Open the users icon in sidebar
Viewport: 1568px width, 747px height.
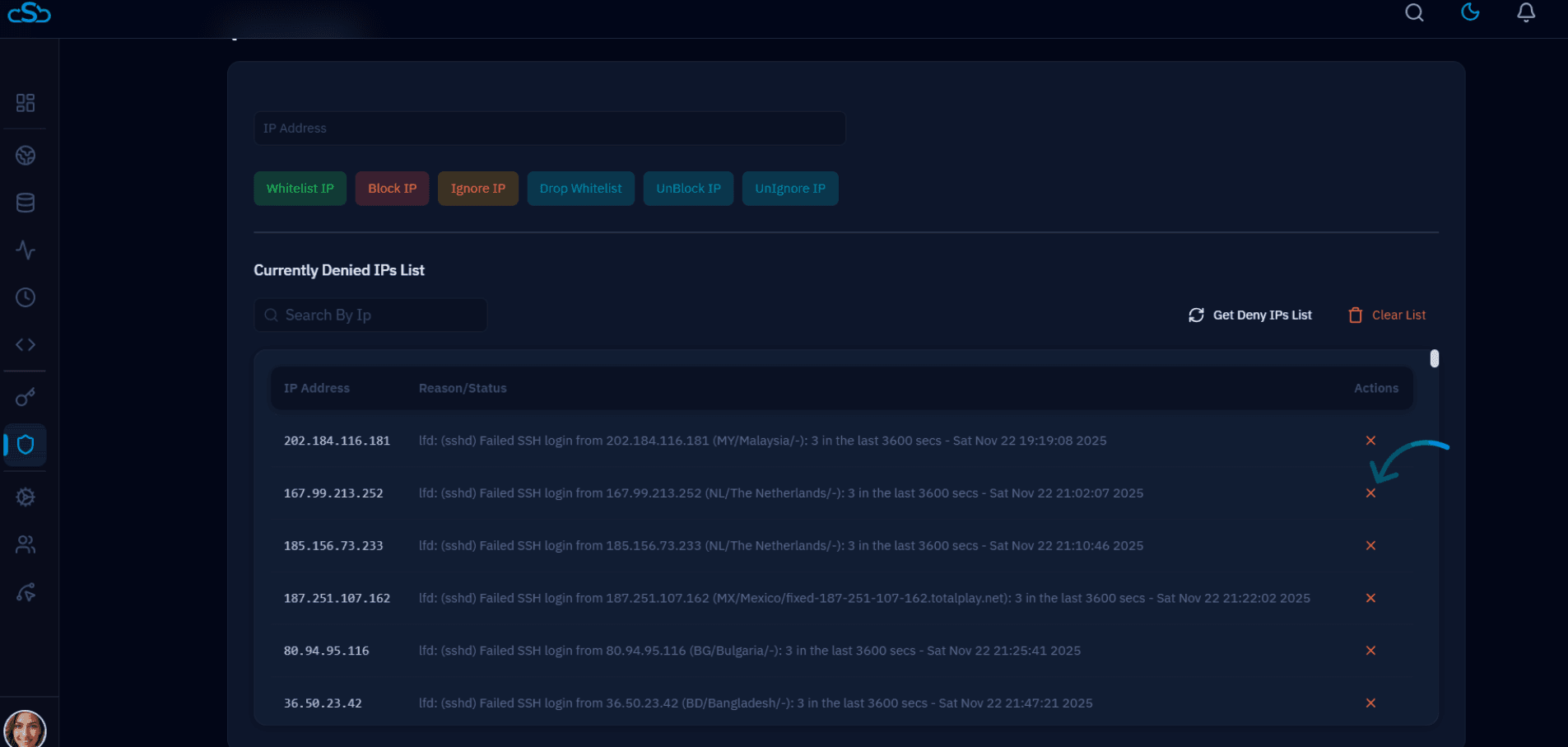[26, 544]
